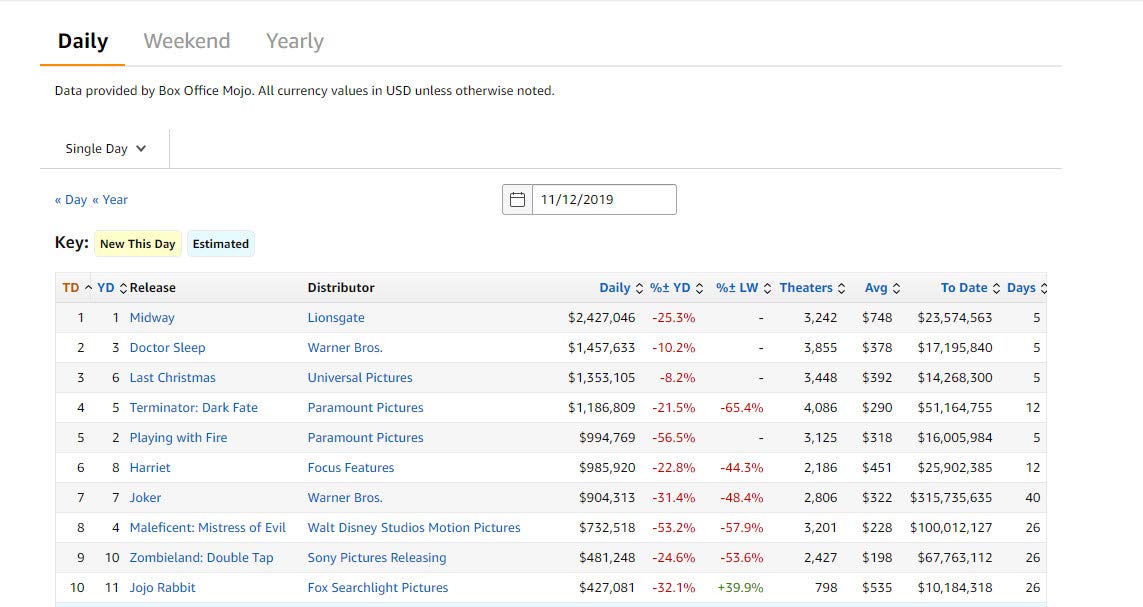
Task: Select the Daily tab
Action: tap(83, 41)
